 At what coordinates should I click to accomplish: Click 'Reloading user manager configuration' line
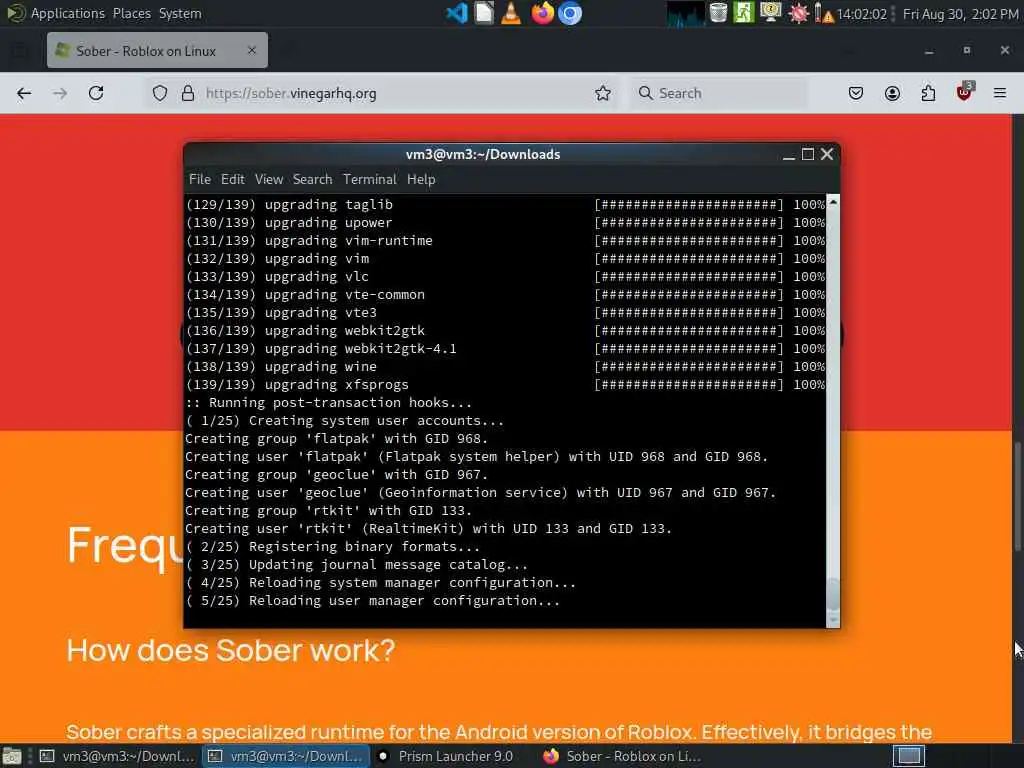click(373, 600)
